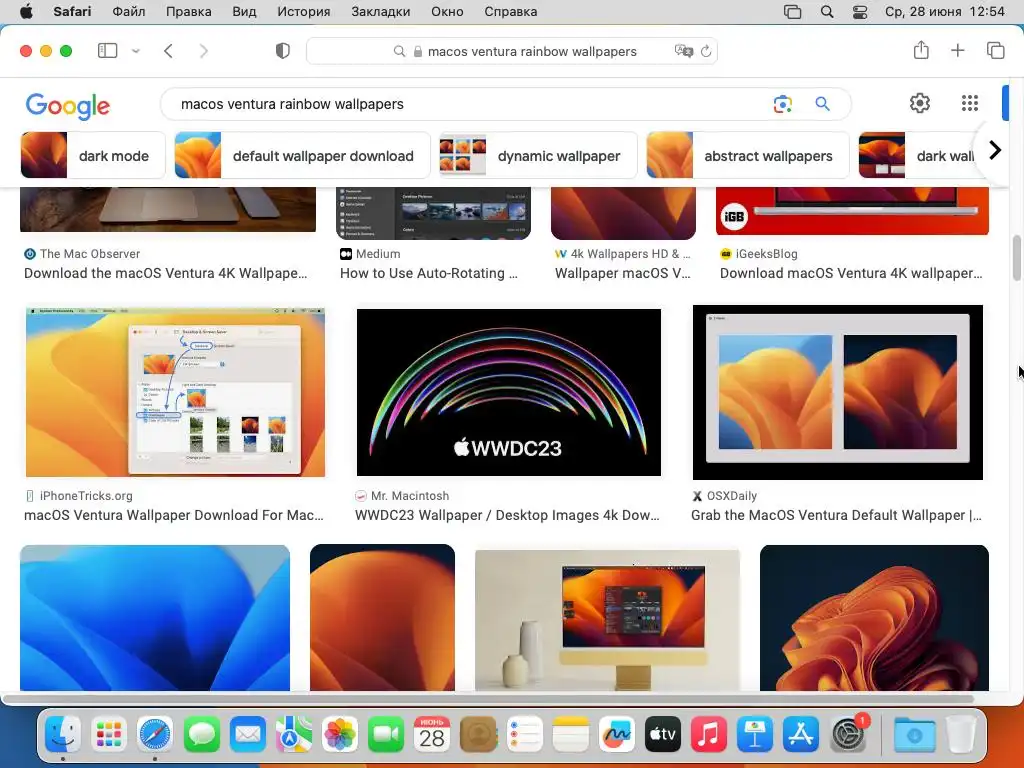Screen dimensions: 1024x768
Task: Reload the page with refresh icon
Action: pyautogui.click(x=706, y=51)
